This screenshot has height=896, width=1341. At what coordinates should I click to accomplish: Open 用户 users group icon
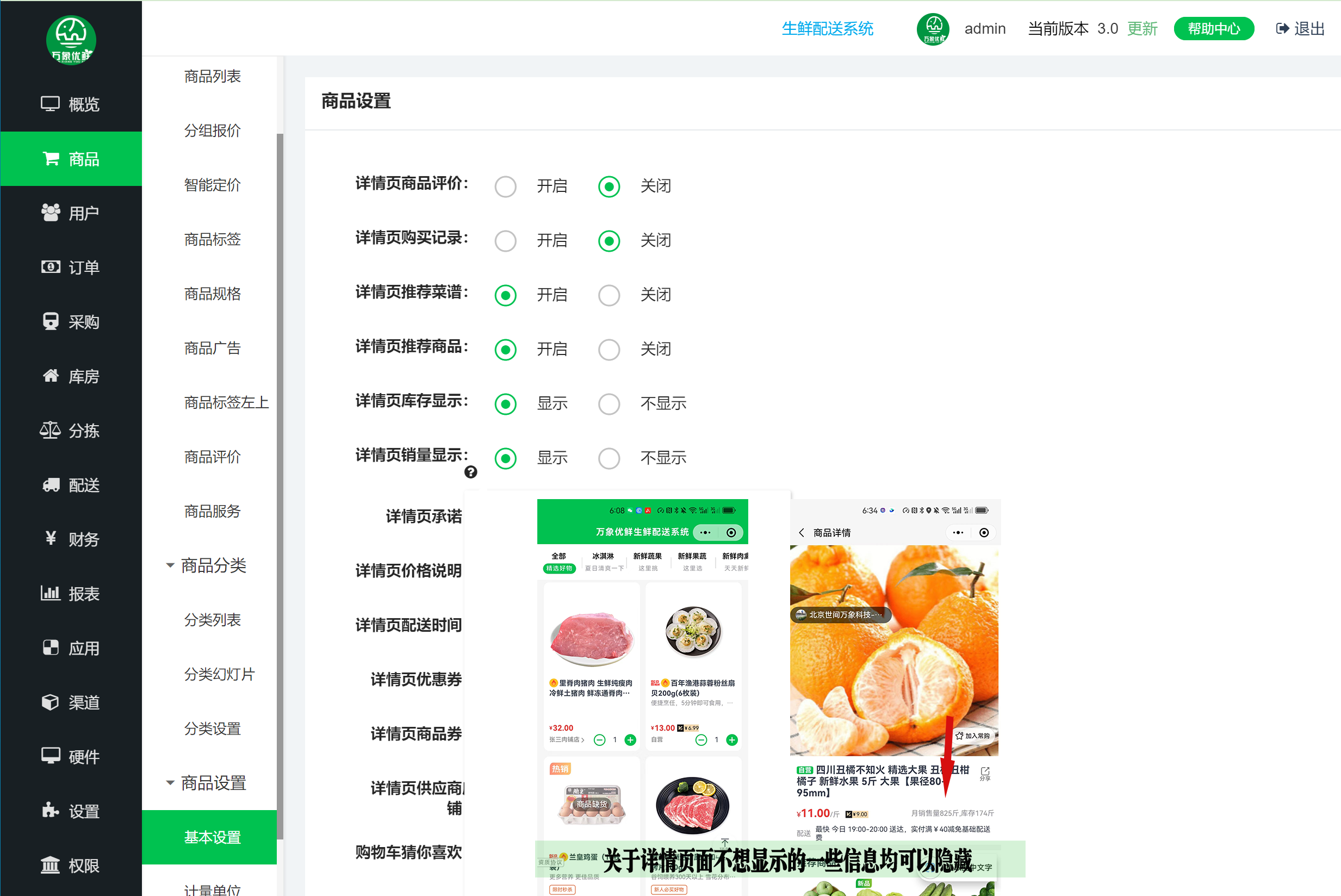click(51, 213)
